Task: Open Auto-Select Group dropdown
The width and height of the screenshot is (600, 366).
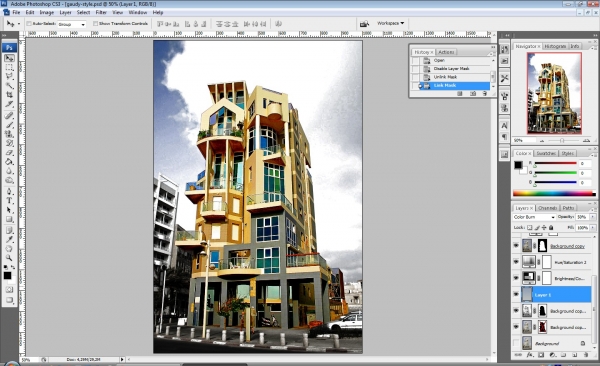Action: click(x=72, y=24)
